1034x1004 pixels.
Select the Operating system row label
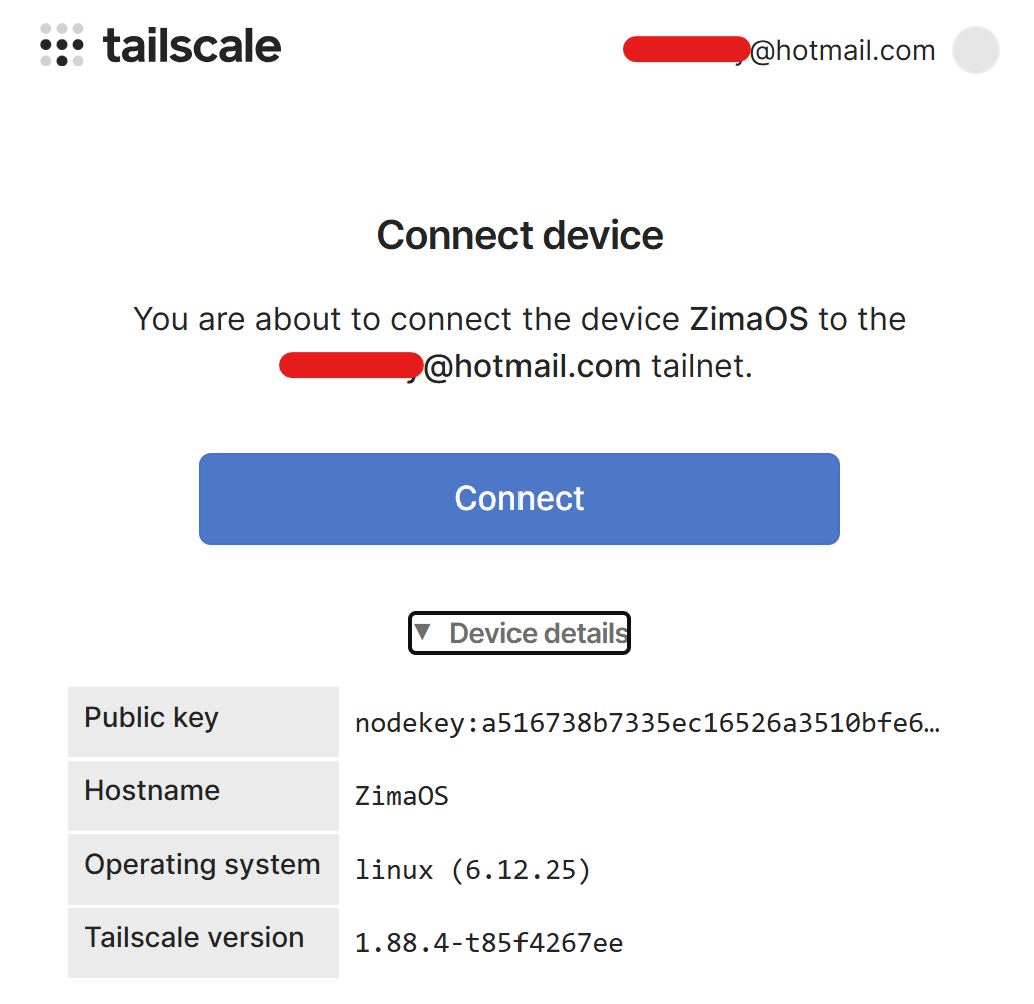202,865
